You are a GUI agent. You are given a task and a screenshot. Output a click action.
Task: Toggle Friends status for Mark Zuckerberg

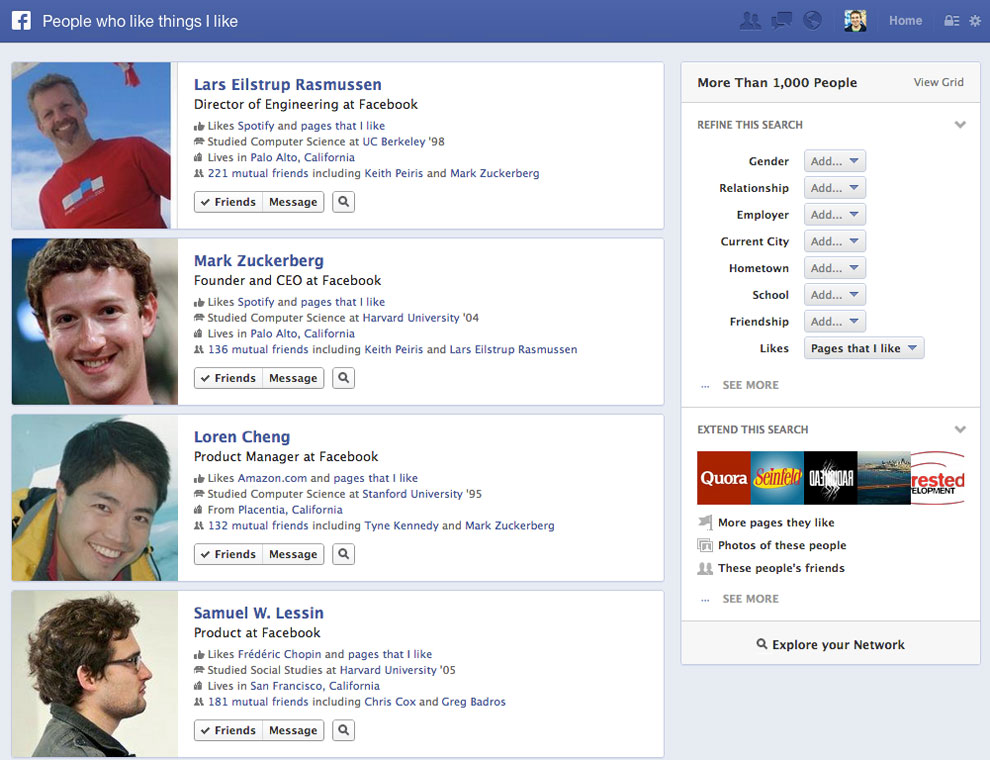point(228,378)
